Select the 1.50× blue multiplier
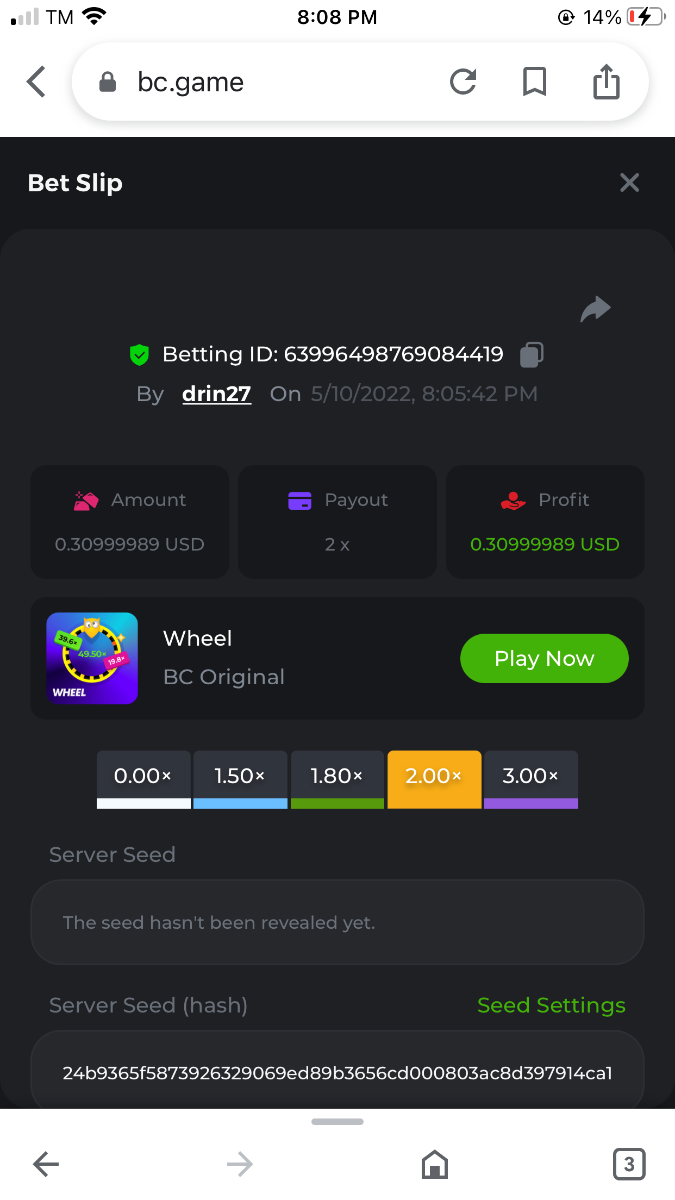 [240, 778]
